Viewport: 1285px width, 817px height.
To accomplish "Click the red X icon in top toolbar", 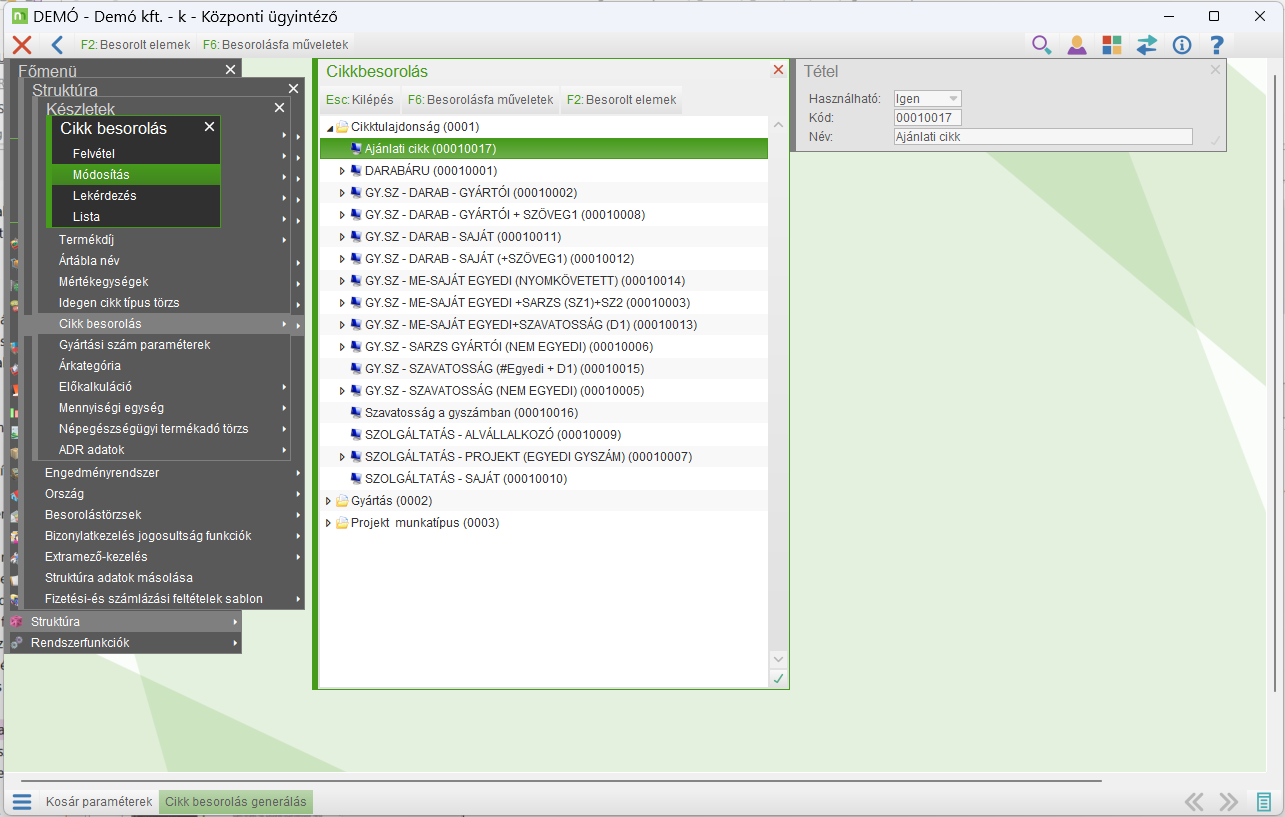I will pyautogui.click(x=22, y=45).
